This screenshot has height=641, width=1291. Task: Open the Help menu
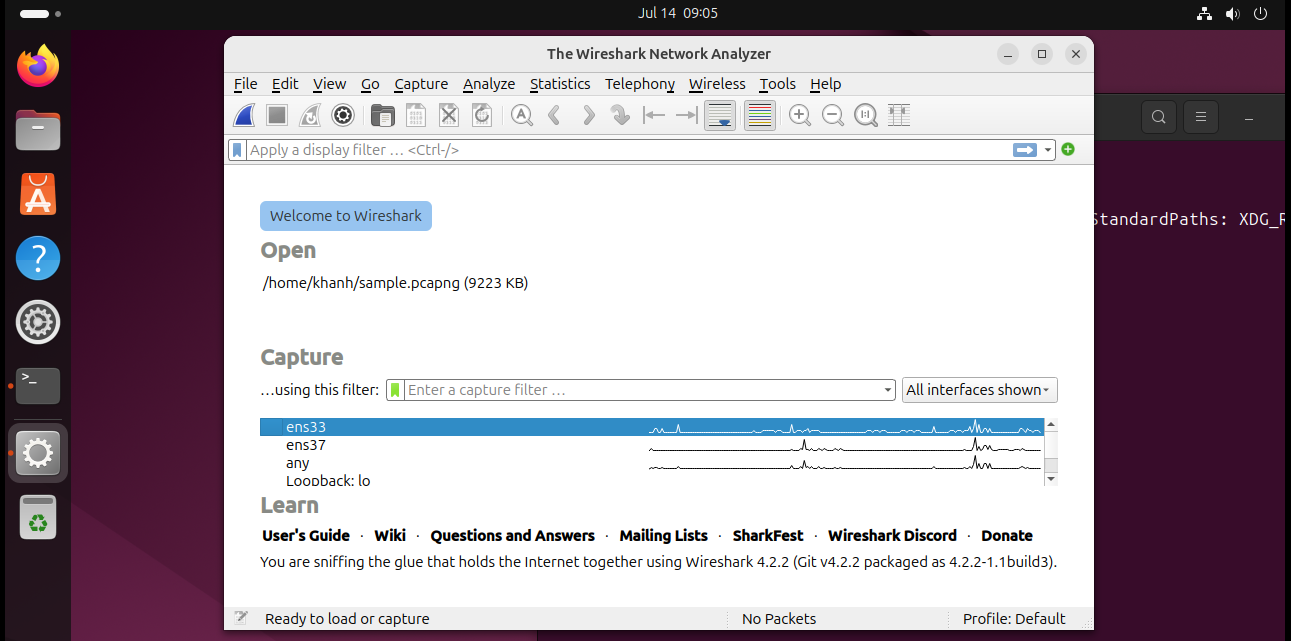[x=825, y=84]
